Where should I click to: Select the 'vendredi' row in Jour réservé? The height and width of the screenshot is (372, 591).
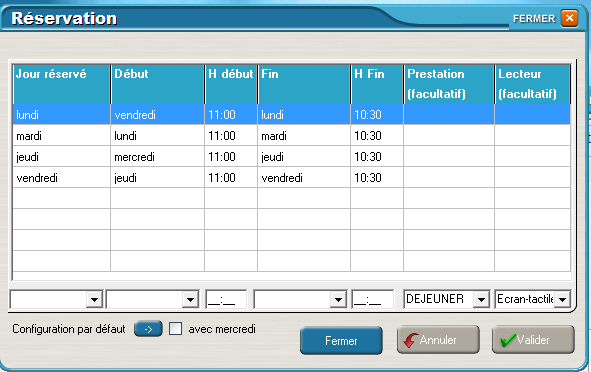click(x=62, y=178)
